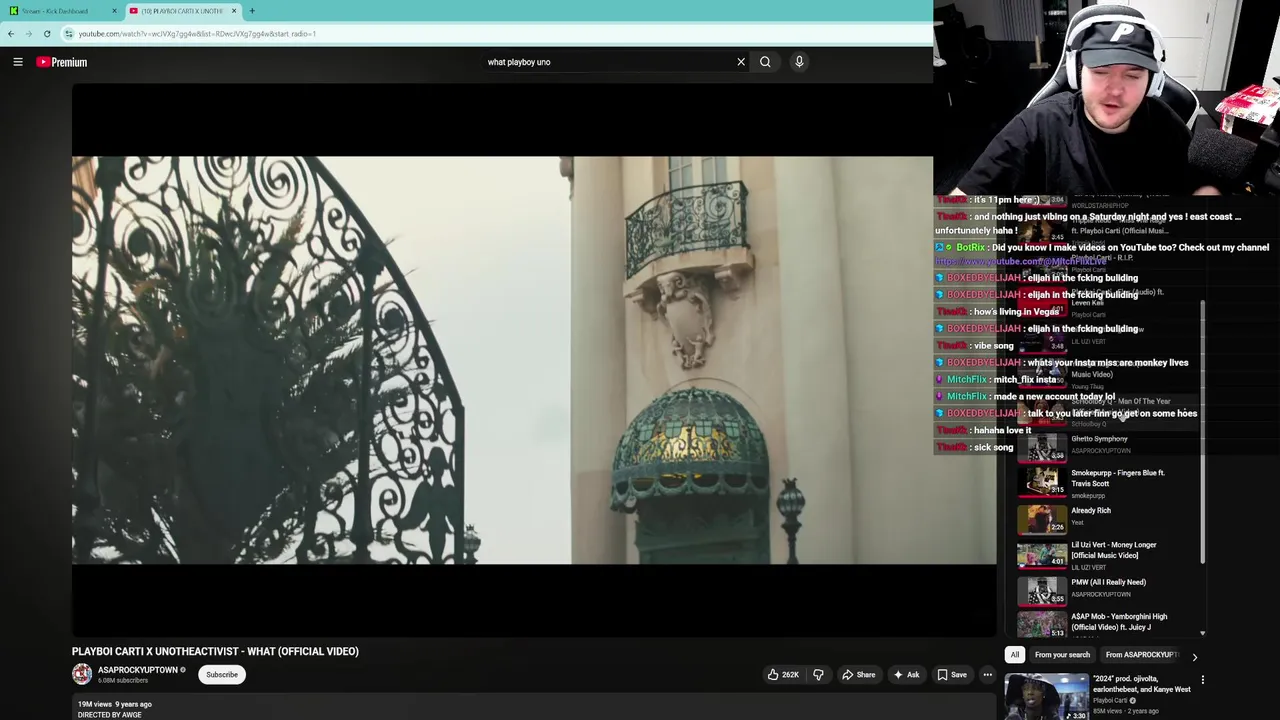Open ASAPROCKYUPTOWN channel avatar
The height and width of the screenshot is (720, 1280).
(82, 675)
